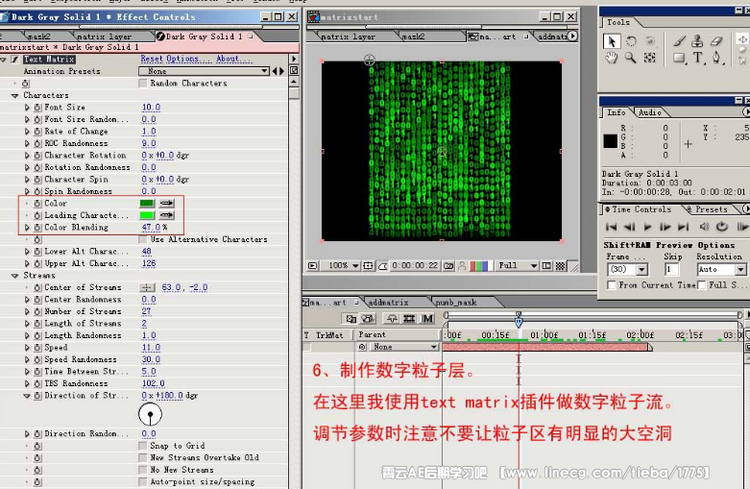Viewport: 750px width, 489px height.
Task: Click Center of Streams crosshair button
Action: click(147, 288)
